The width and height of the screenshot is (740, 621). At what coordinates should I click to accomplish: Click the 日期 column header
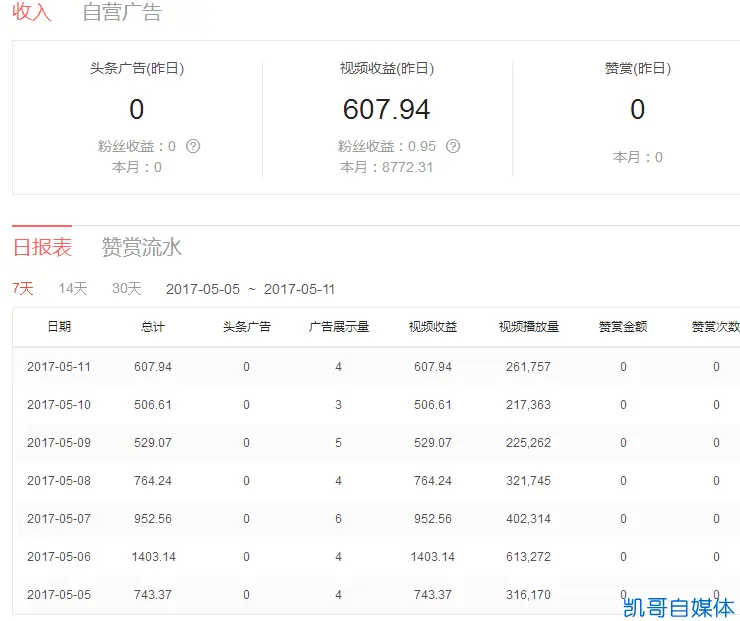[x=59, y=327]
